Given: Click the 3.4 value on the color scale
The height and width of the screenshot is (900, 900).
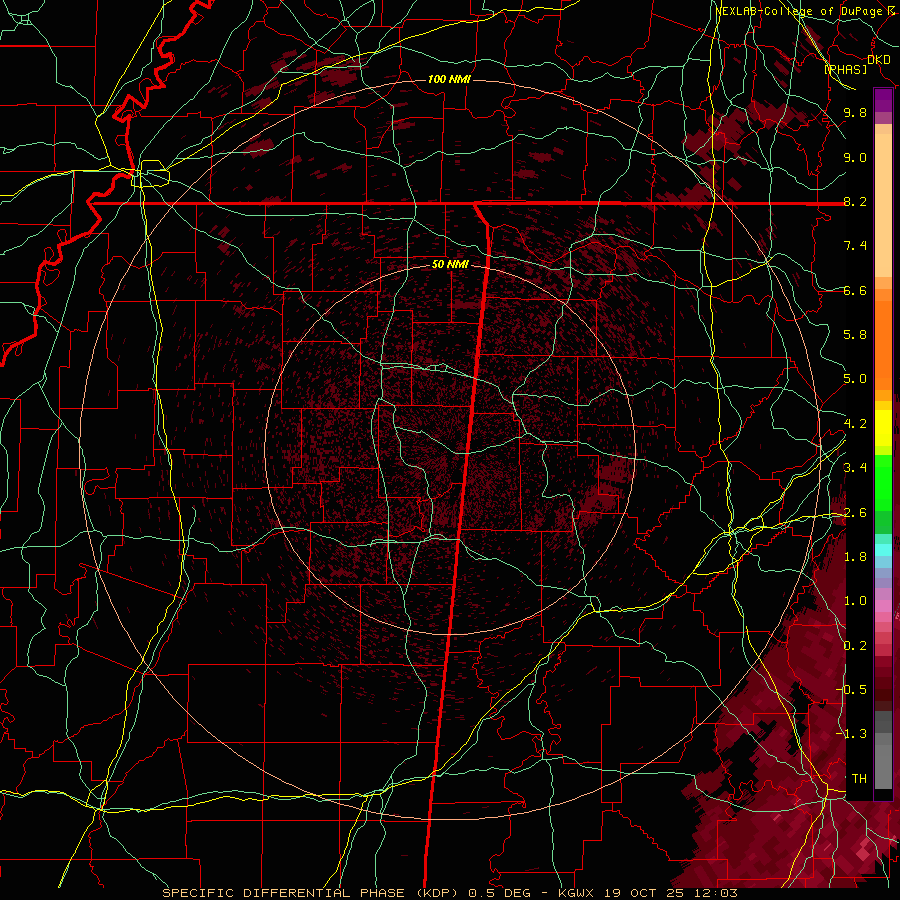Looking at the screenshot, I should [855, 468].
